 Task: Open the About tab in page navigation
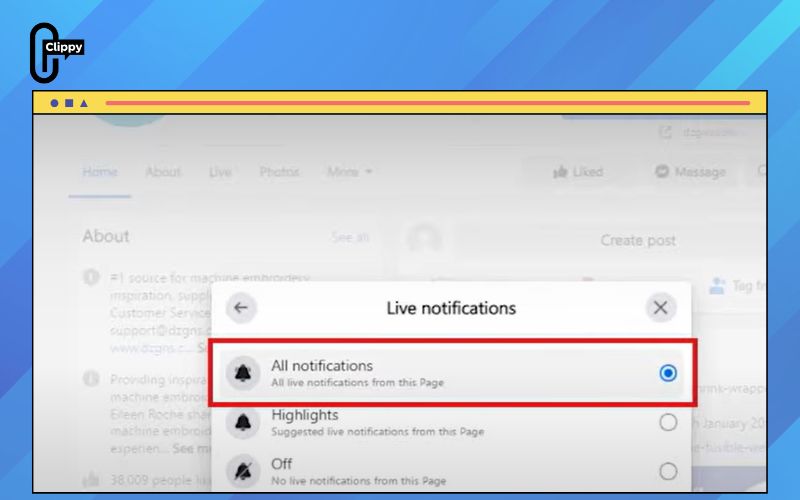163,172
